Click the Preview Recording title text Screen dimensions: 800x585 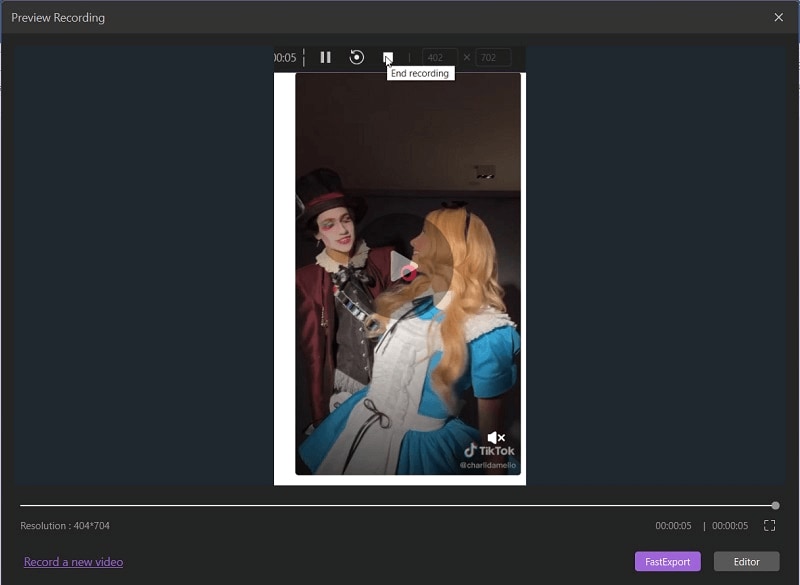click(58, 17)
